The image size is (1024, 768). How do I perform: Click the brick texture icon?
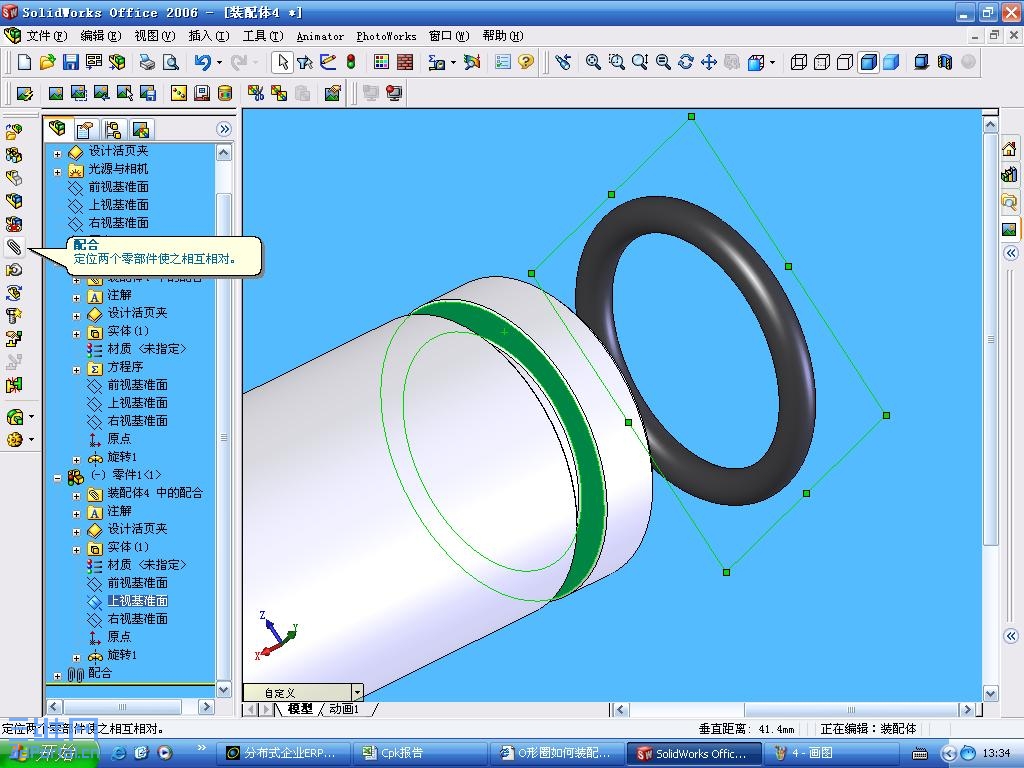pos(406,62)
